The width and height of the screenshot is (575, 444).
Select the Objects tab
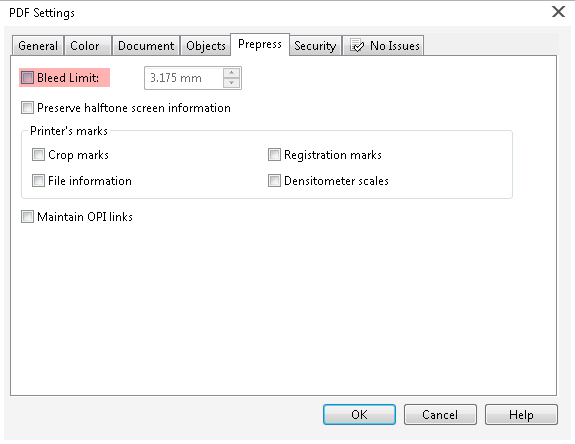[205, 46]
